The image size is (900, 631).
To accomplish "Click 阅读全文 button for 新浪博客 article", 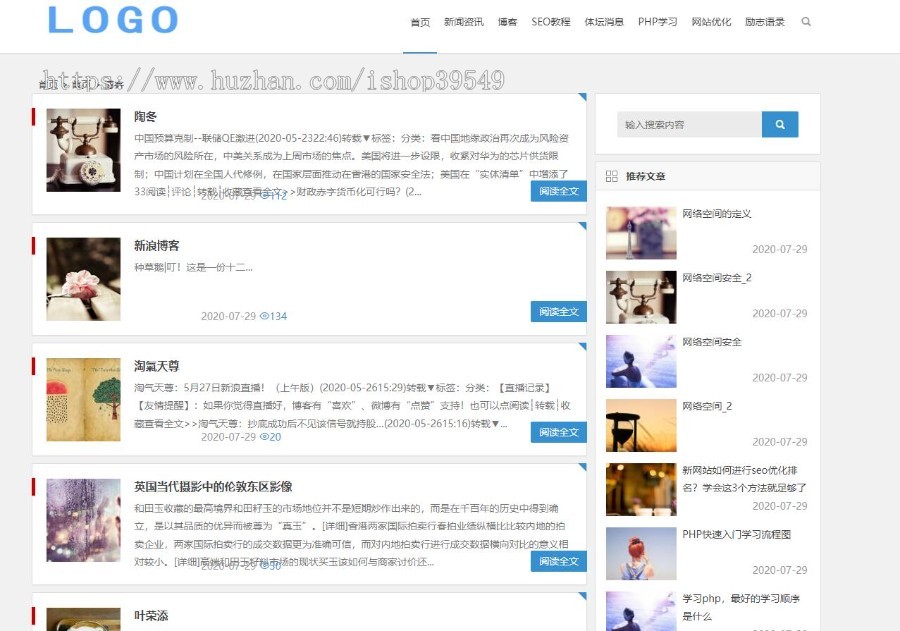I will pyautogui.click(x=558, y=312).
